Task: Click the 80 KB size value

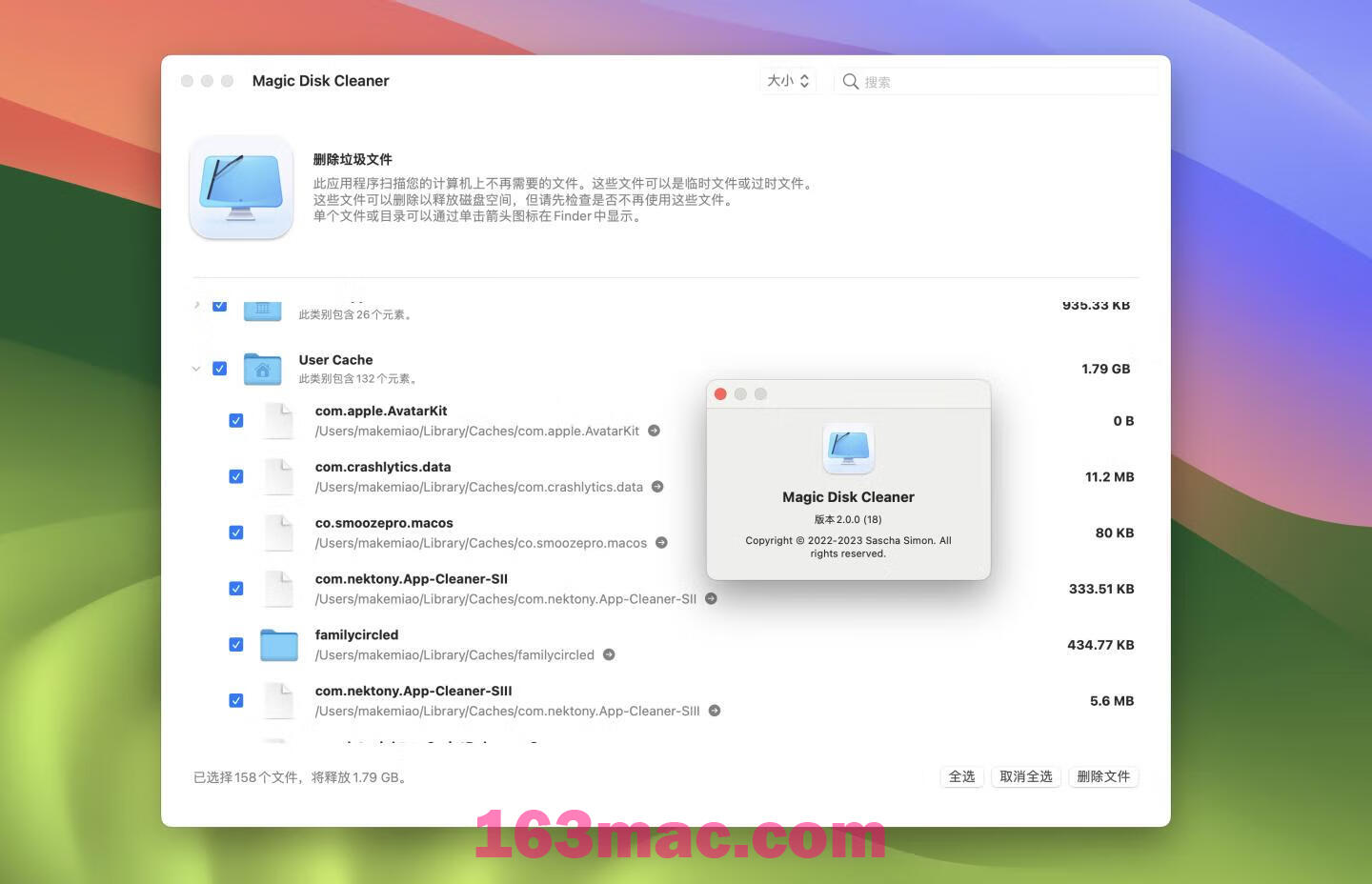Action: coord(1115,533)
